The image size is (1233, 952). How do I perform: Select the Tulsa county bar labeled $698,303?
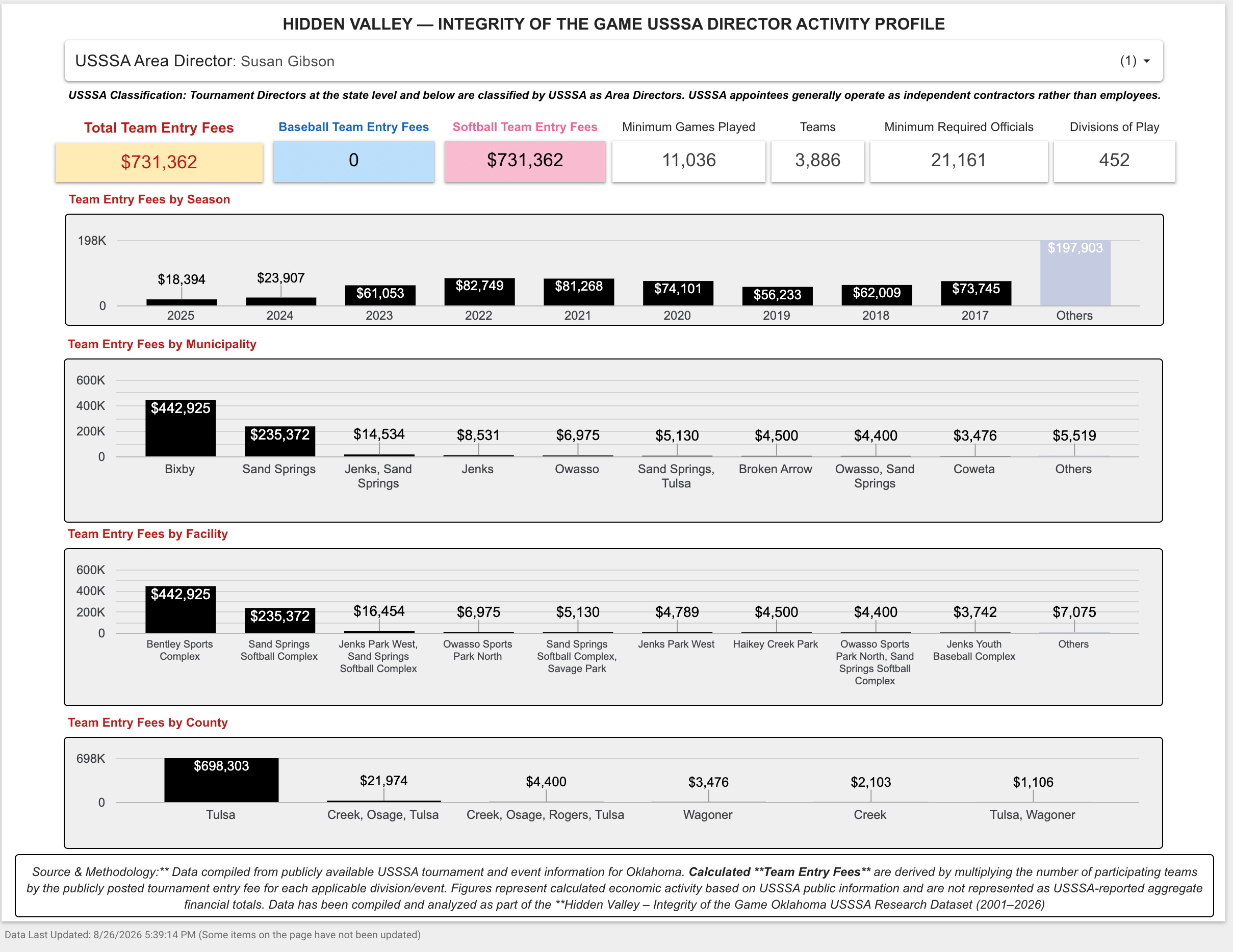[x=221, y=780]
